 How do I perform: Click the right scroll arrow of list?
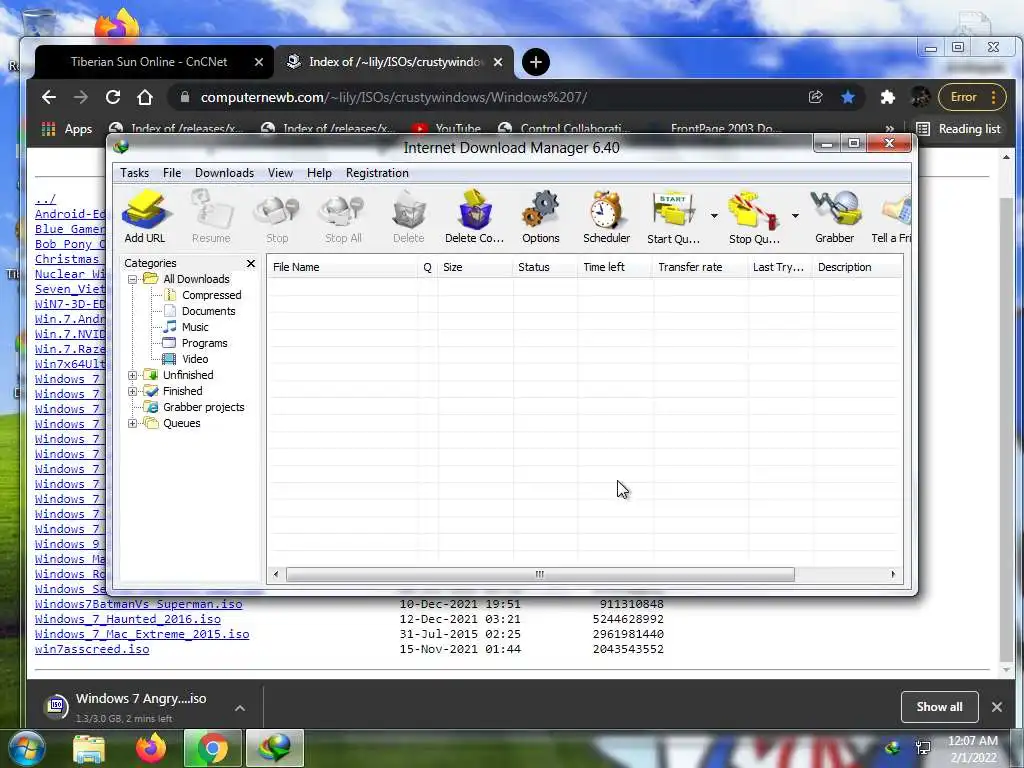(x=893, y=575)
